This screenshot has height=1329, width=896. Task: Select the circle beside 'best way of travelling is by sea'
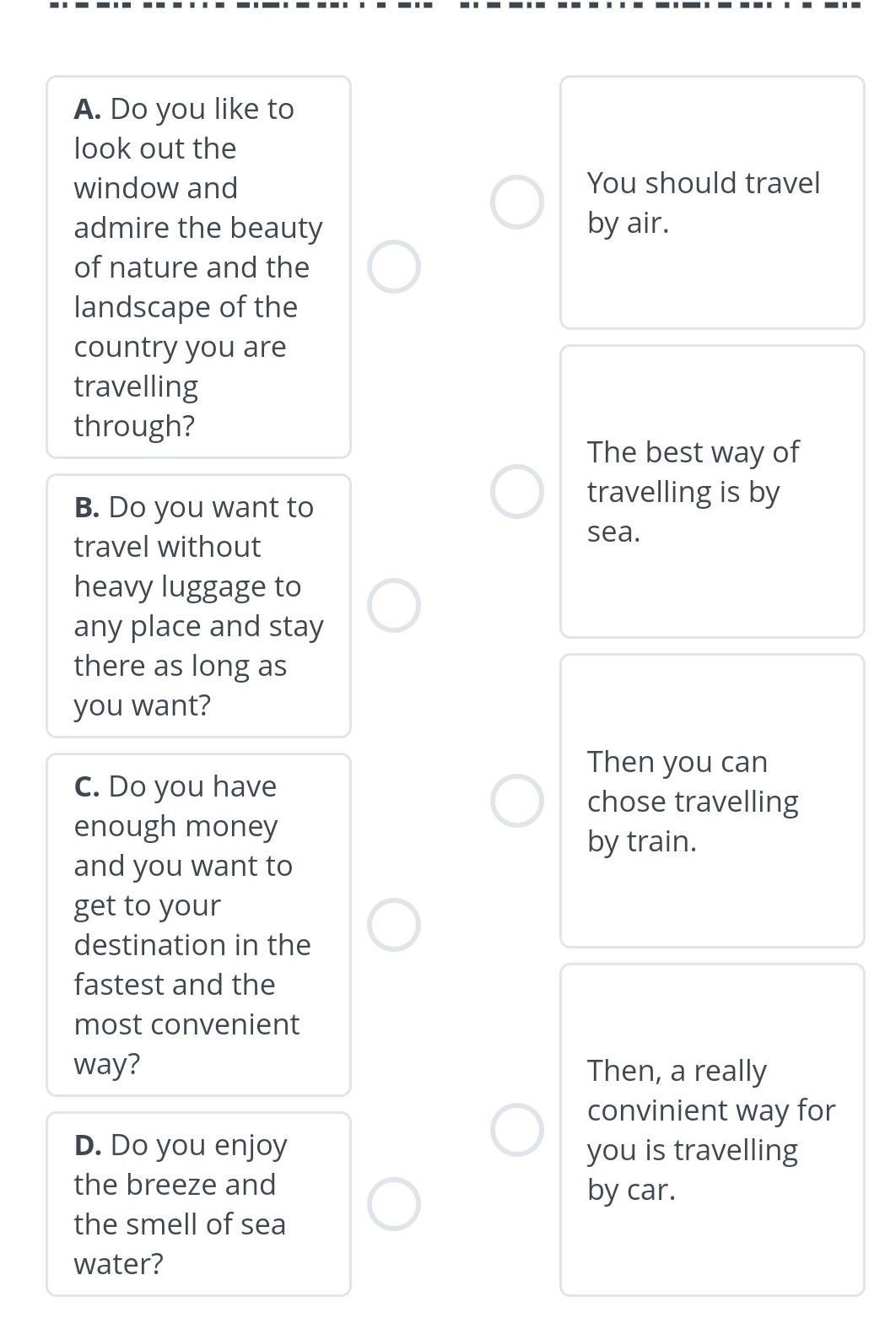click(517, 491)
